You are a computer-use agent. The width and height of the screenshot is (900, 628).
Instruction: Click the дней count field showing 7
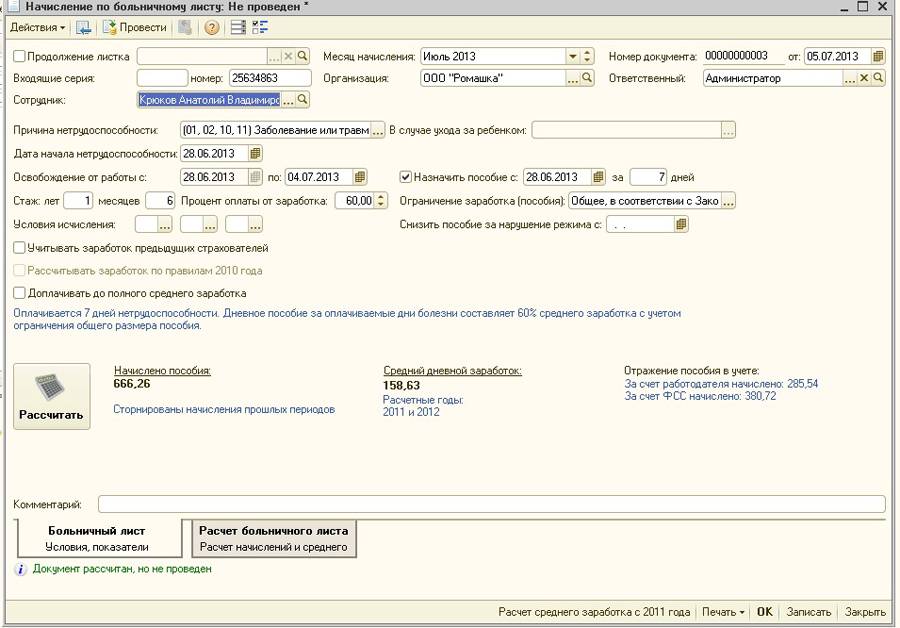tap(648, 177)
